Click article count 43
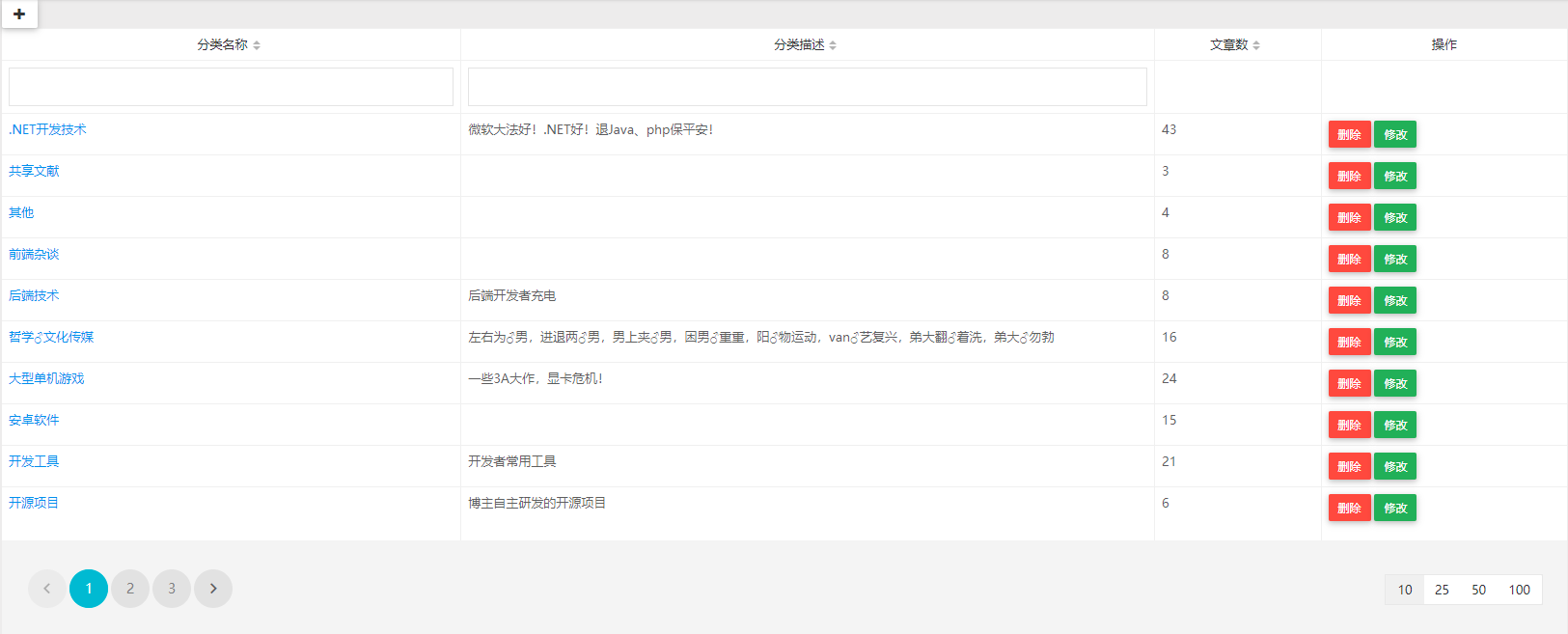Image resolution: width=1568 pixels, height=634 pixels. [x=1169, y=129]
